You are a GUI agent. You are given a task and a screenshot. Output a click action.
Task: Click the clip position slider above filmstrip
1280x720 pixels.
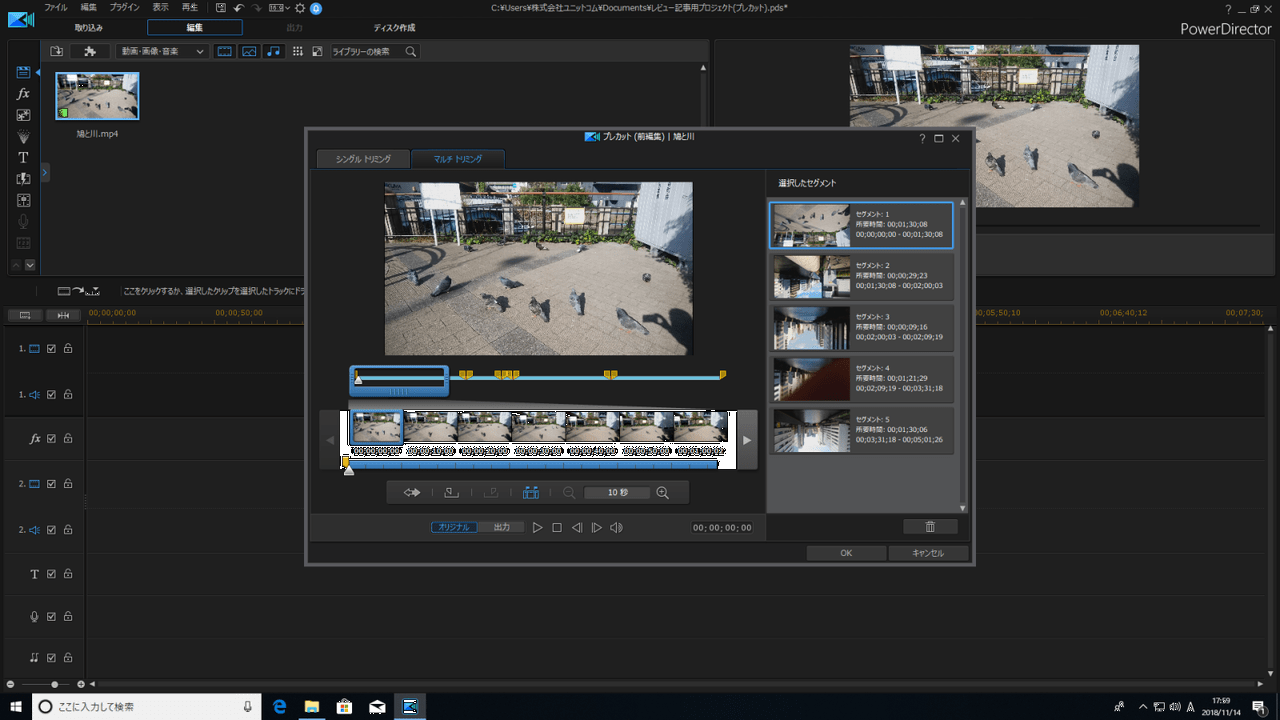pyautogui.click(x=399, y=379)
